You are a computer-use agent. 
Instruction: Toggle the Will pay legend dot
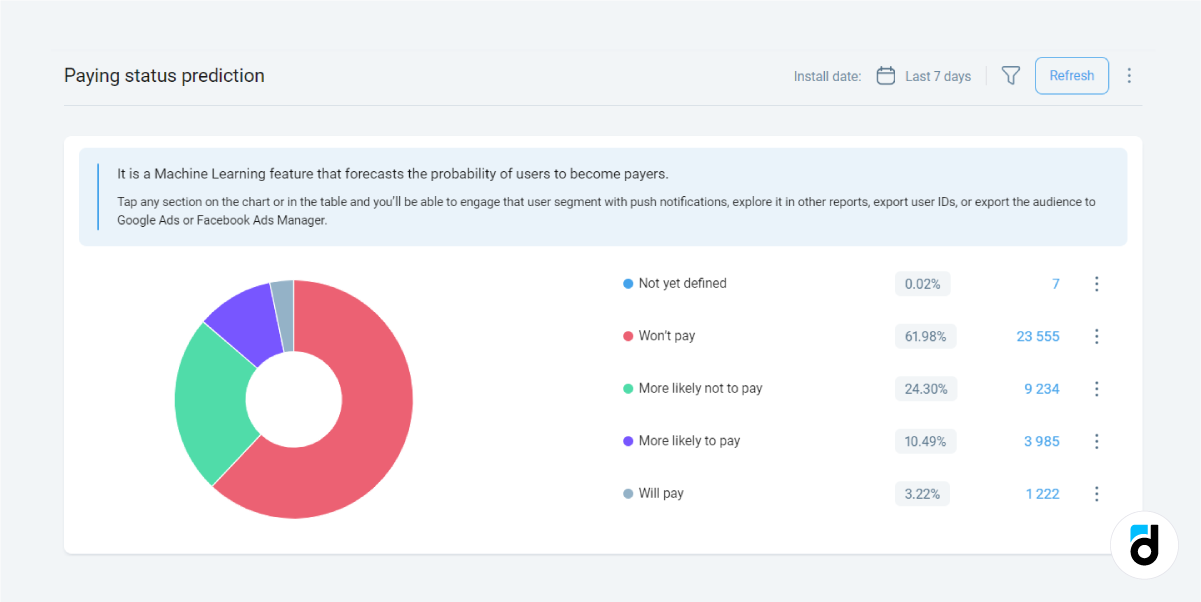click(x=626, y=493)
